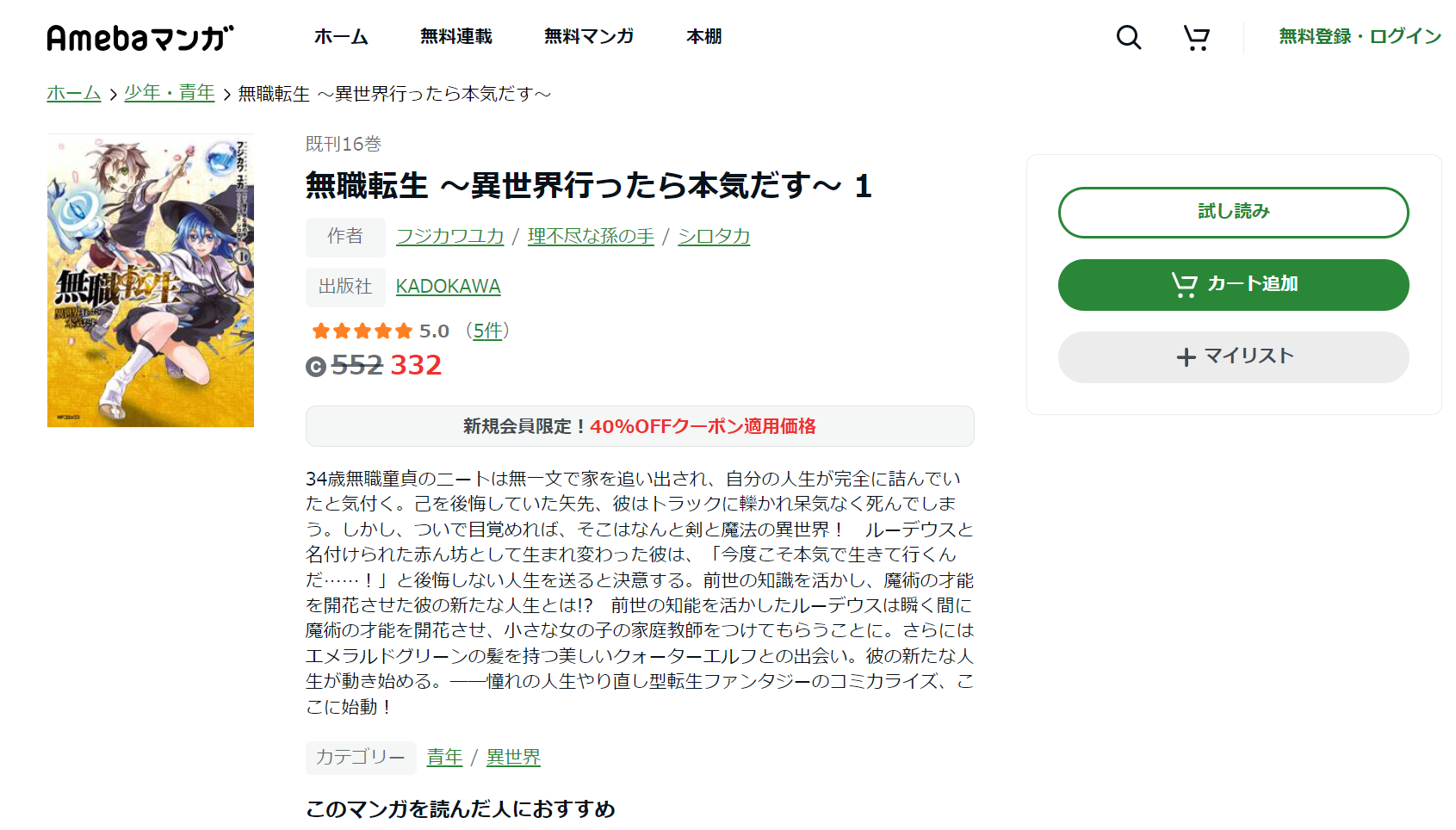Open the shopping cart icon in header
The height and width of the screenshot is (830, 1456).
[x=1196, y=37]
